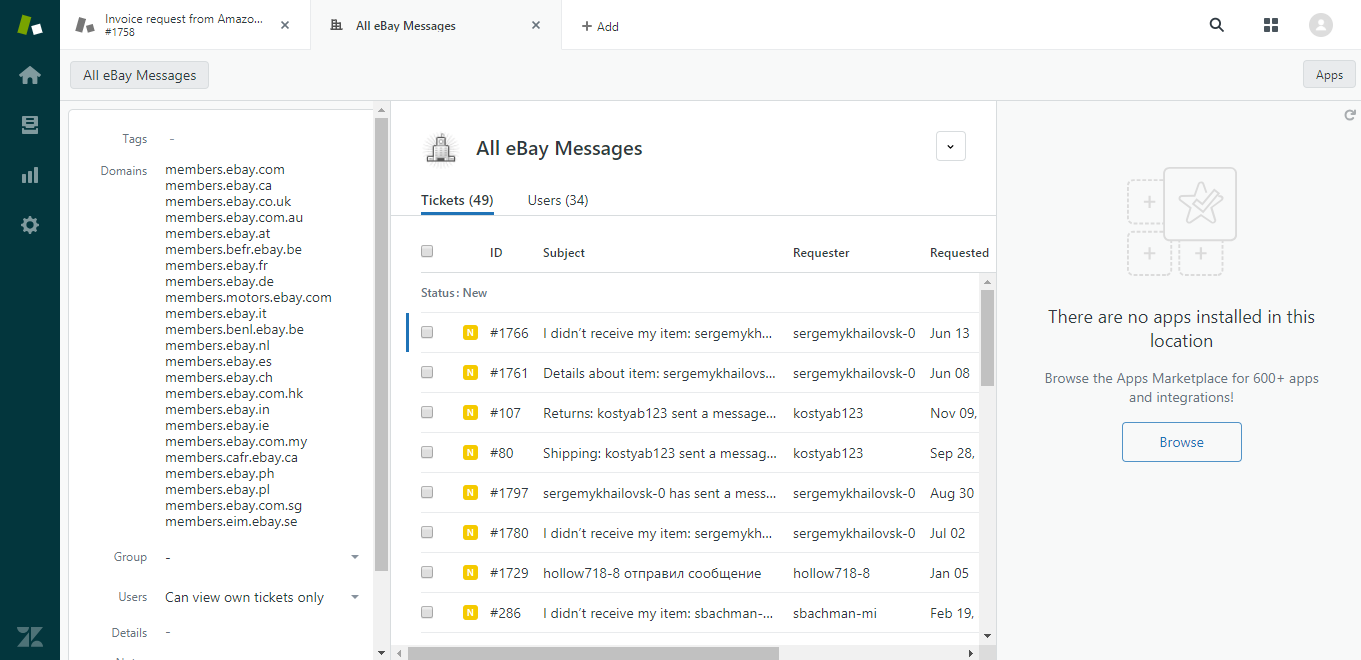Close the Invoice request #1758 tab
The width and height of the screenshot is (1361, 660).
[285, 25]
